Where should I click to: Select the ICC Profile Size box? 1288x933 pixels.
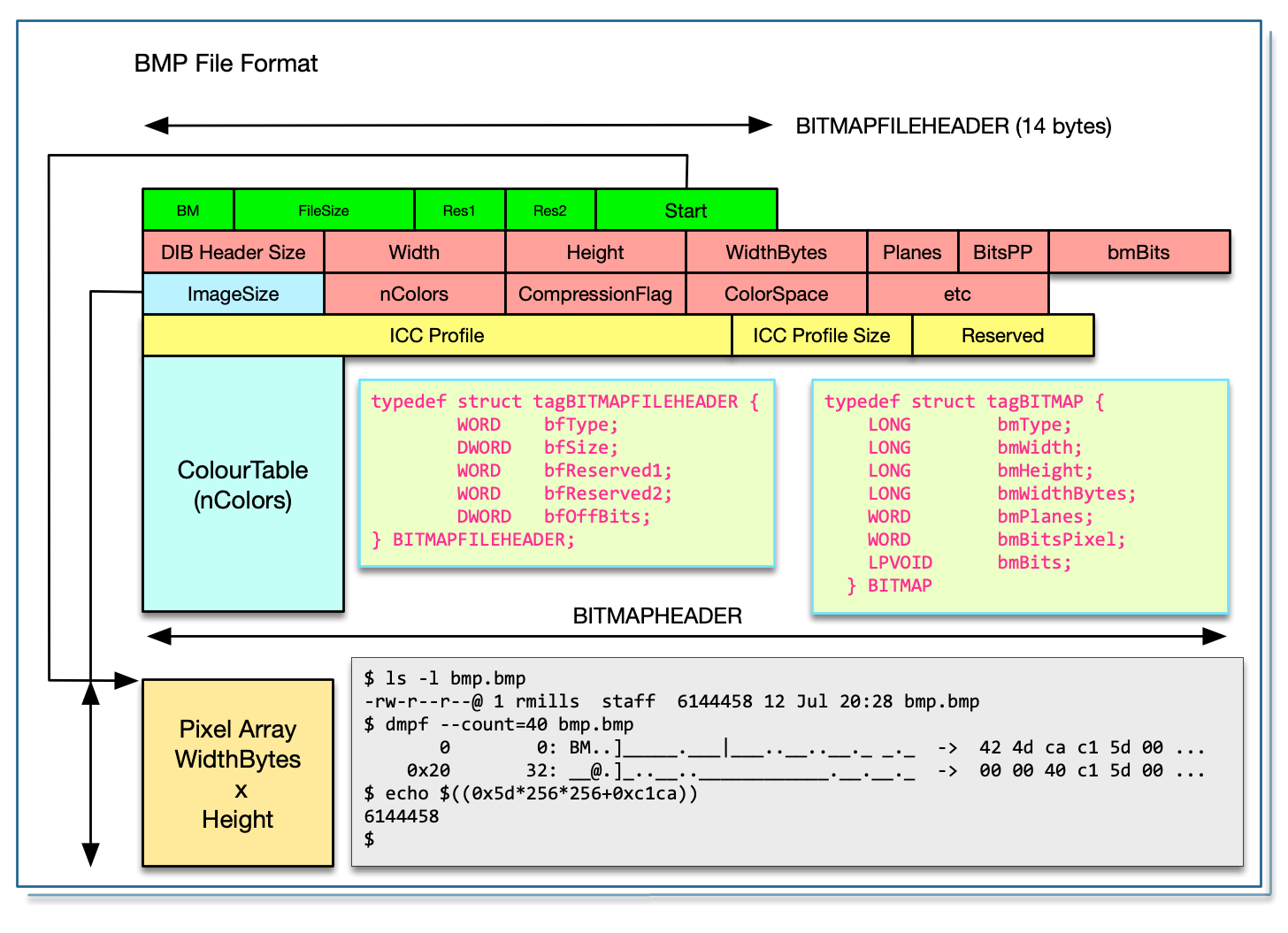pos(822,336)
